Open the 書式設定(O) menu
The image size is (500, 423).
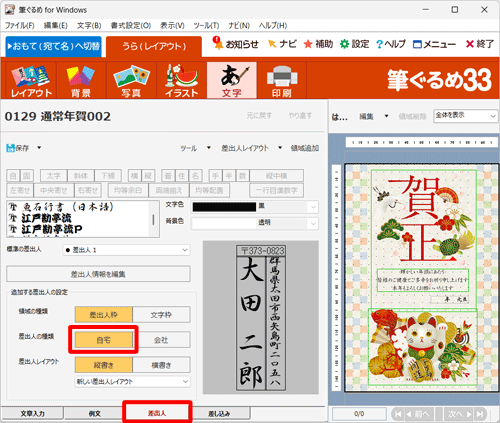tap(131, 26)
